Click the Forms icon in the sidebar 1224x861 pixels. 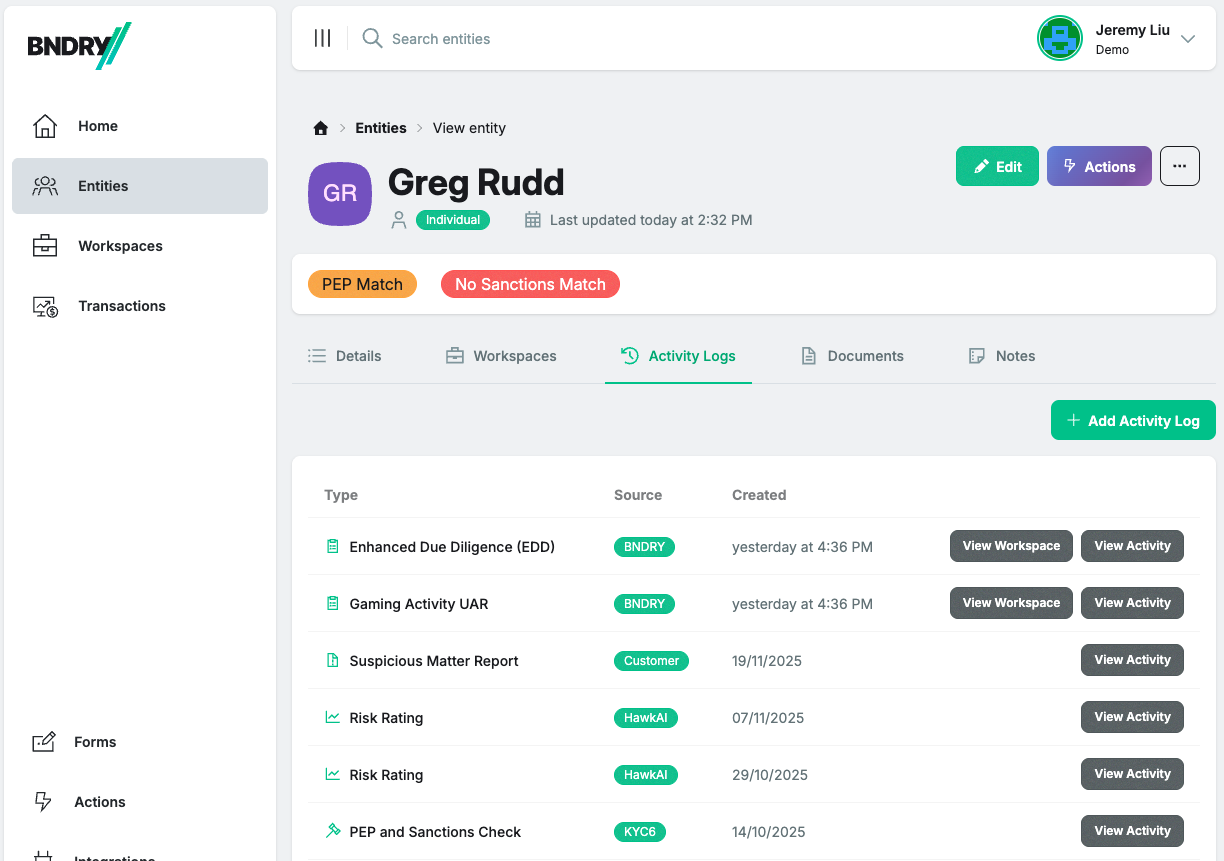click(x=45, y=741)
